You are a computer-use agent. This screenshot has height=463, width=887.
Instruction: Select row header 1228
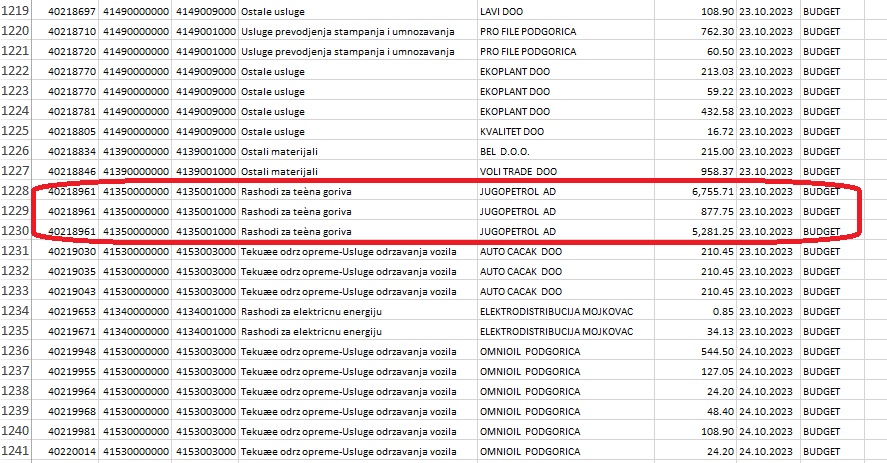pyautogui.click(x=15, y=191)
